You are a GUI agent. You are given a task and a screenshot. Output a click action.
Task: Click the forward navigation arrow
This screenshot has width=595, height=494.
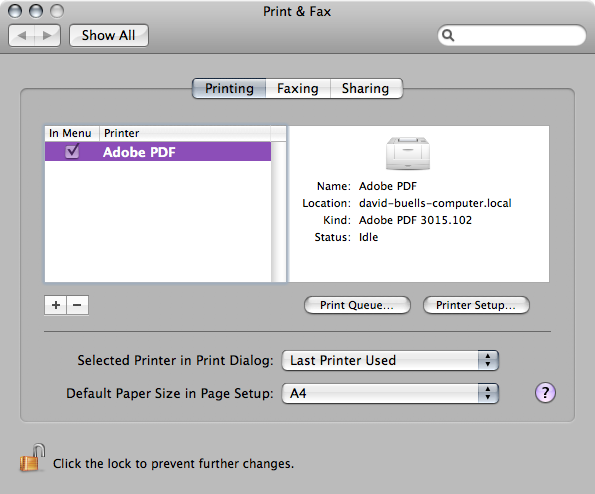pyautogui.click(x=47, y=36)
